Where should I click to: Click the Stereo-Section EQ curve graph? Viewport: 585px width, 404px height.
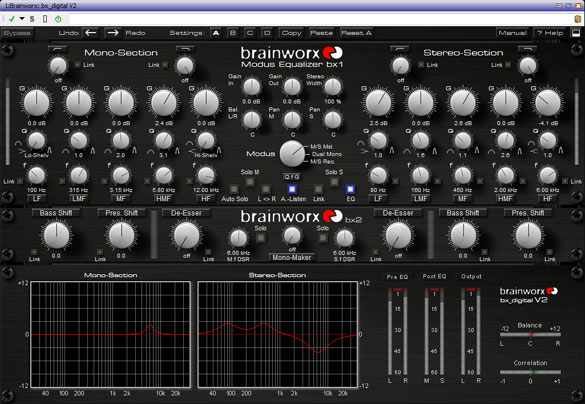pos(277,335)
